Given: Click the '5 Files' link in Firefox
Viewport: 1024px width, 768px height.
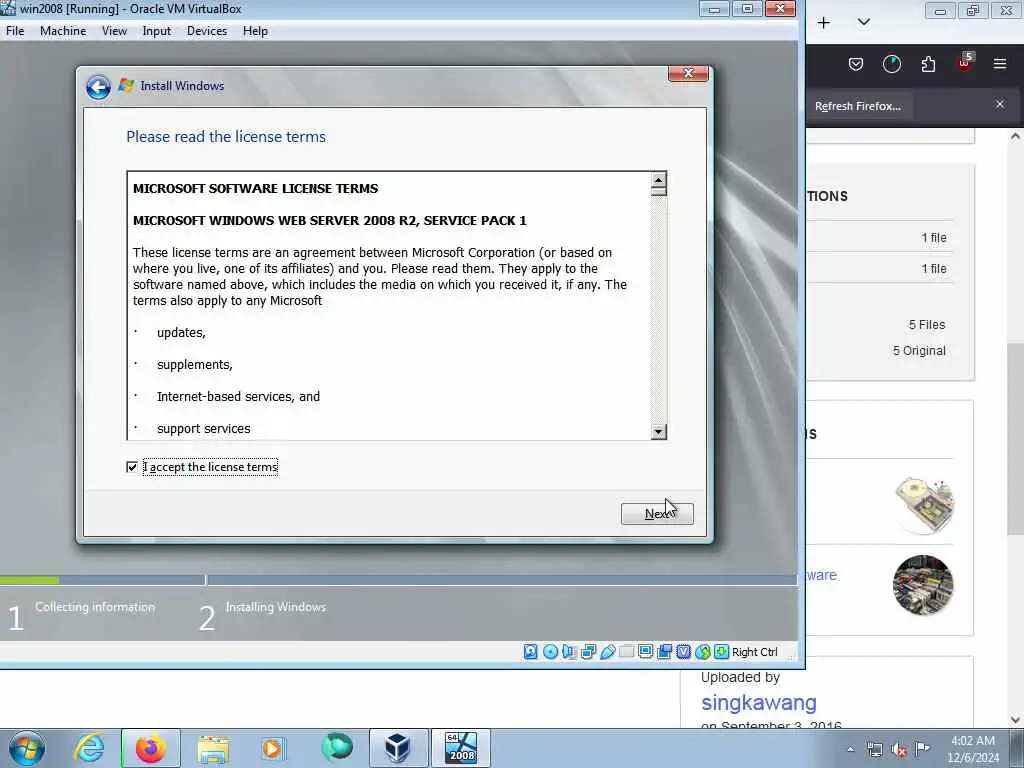Looking at the screenshot, I should click(927, 325).
